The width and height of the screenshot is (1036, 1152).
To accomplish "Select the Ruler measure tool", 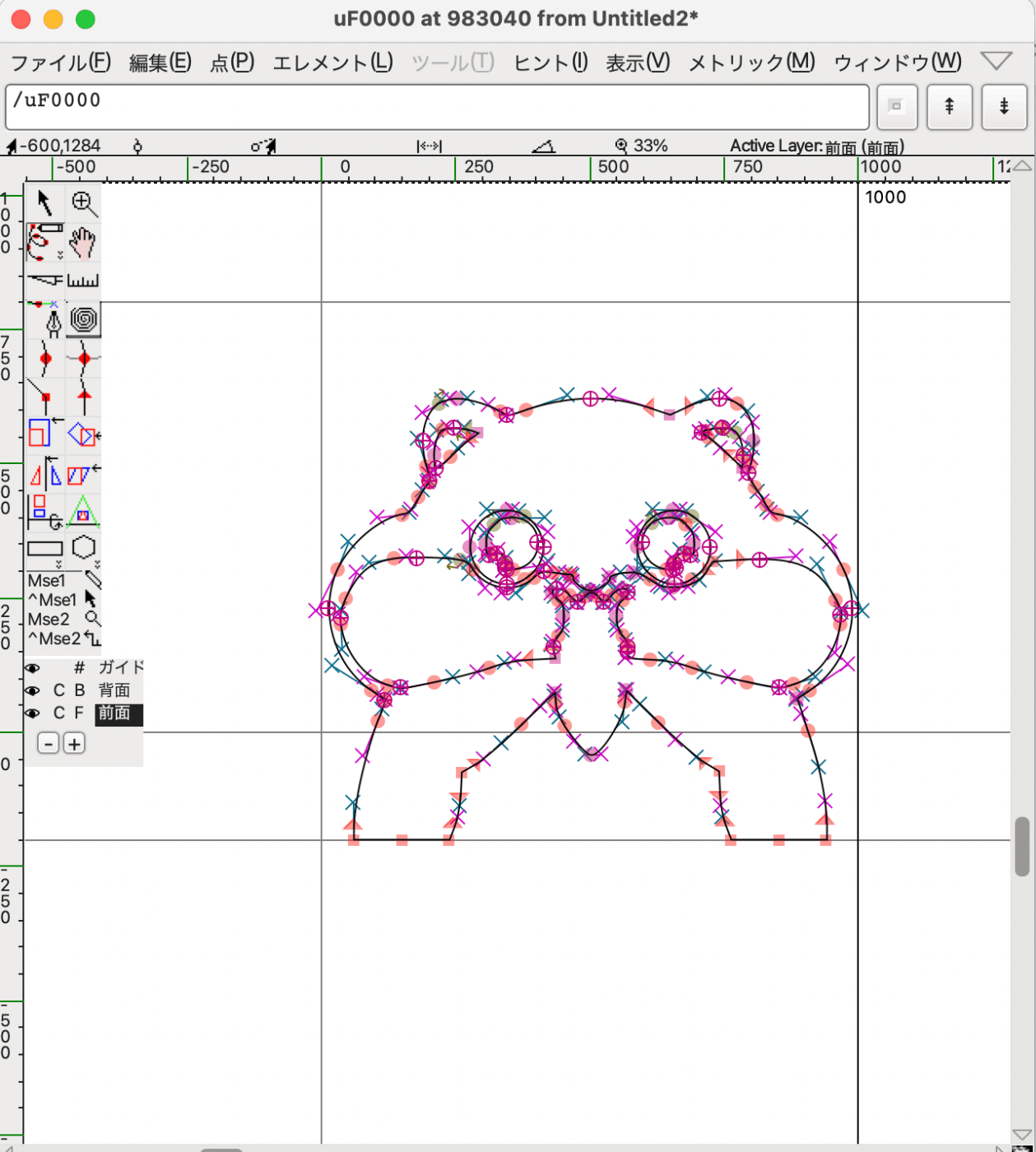I will (x=83, y=281).
